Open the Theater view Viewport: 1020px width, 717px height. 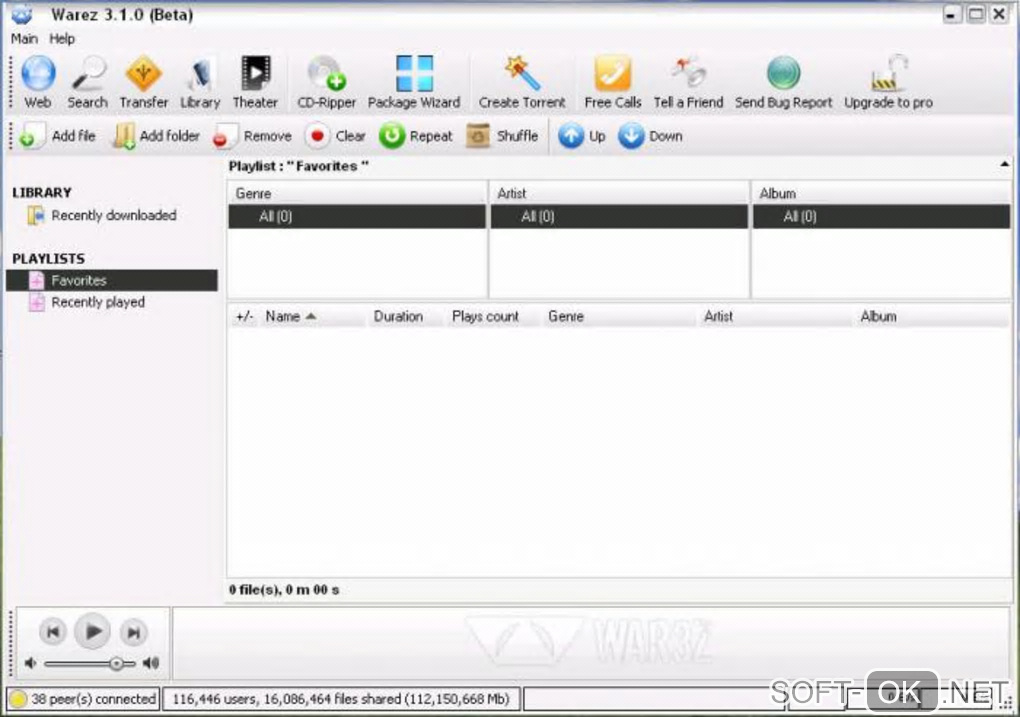coord(255,83)
